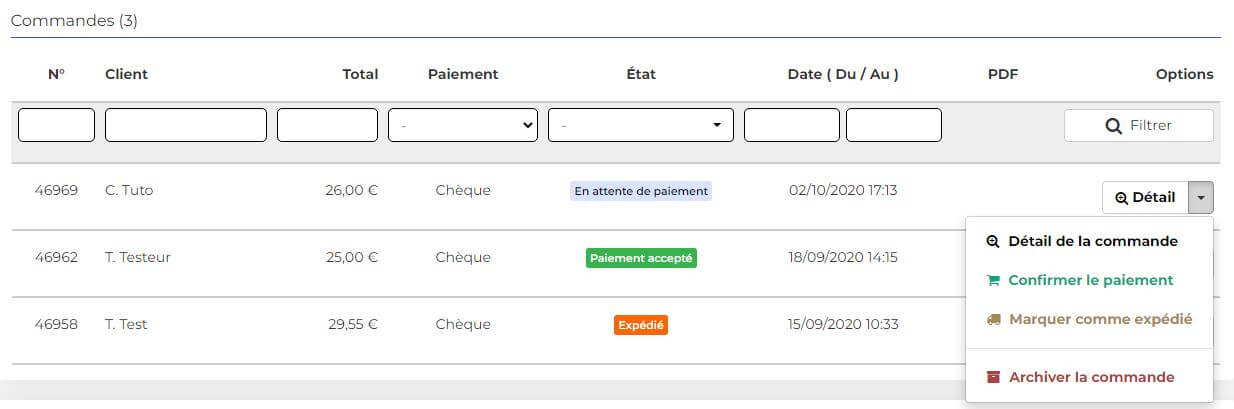Choose Confirmer le paiement from menu
1234x409 pixels.
[x=1089, y=280]
